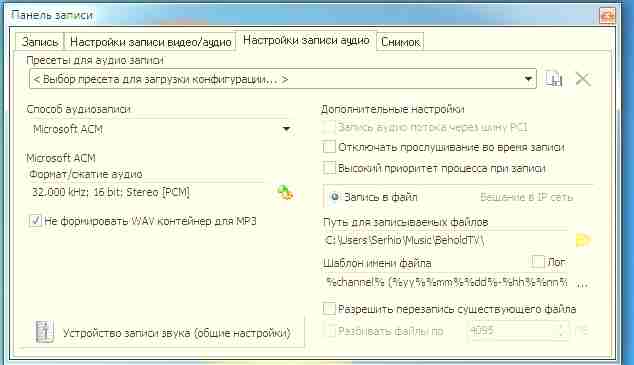The height and width of the screenshot is (365, 634).
Task: Enable Отключать прослушивание во время записи
Action: [329, 147]
